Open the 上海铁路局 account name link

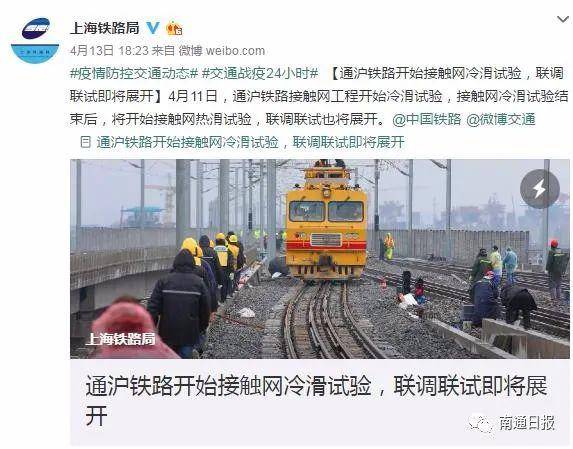[x=105, y=28]
